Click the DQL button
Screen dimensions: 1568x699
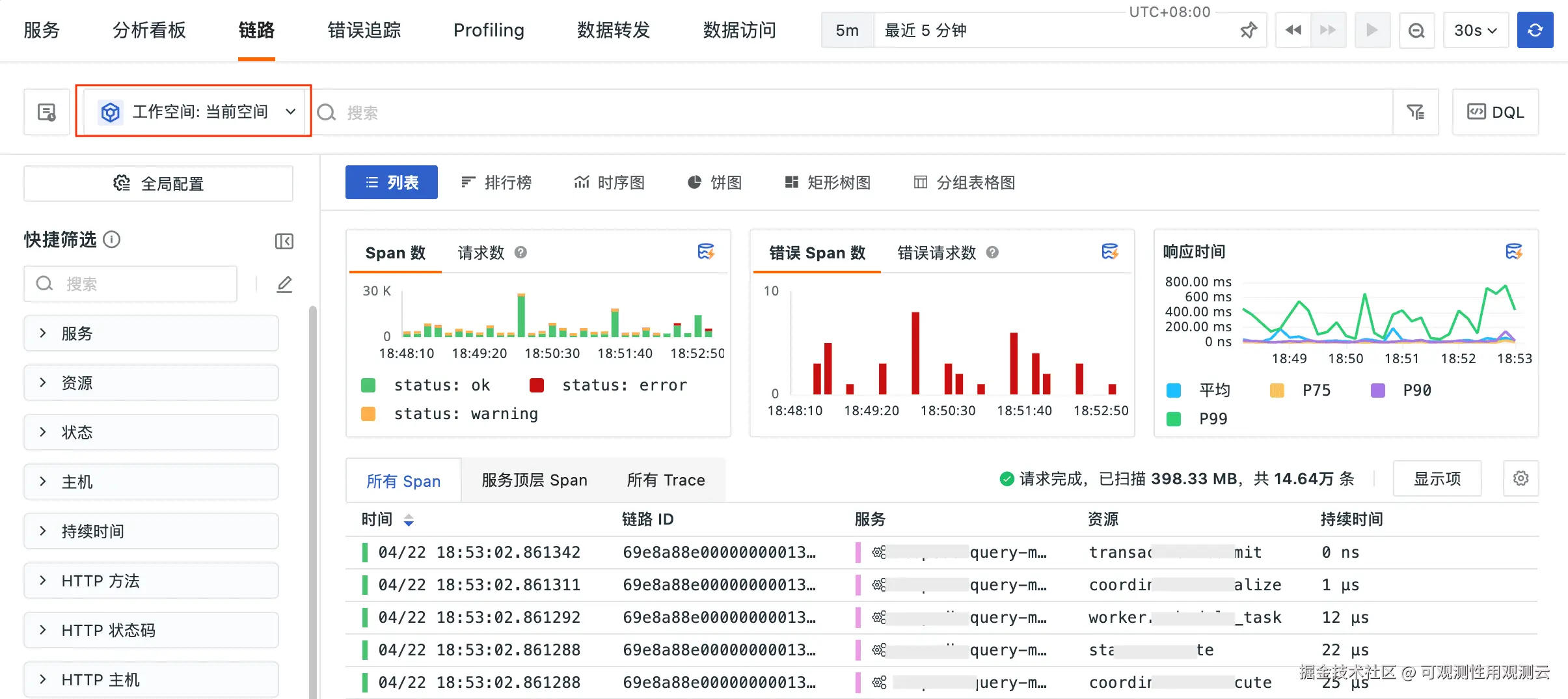pos(1495,113)
